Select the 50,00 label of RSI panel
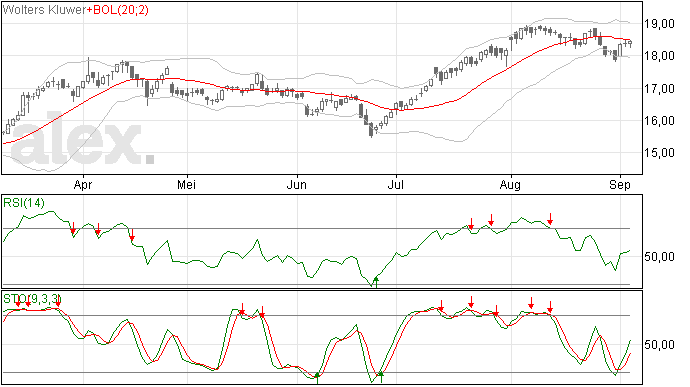690x387 pixels. [x=660, y=257]
